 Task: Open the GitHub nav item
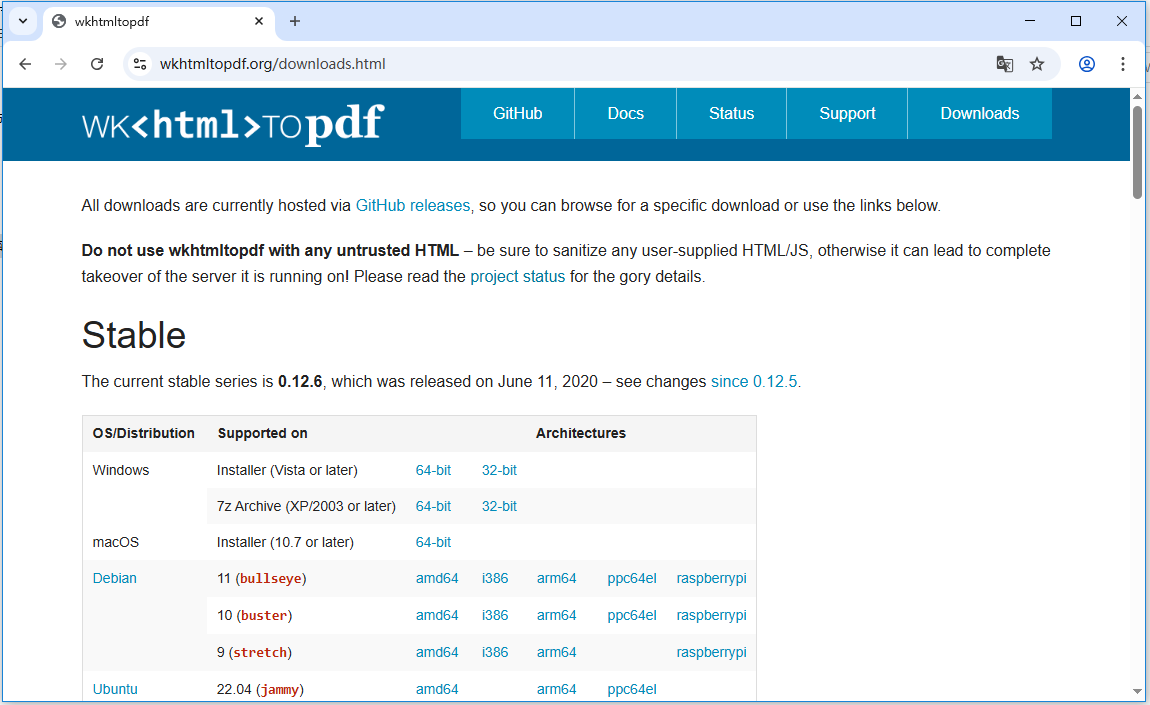[x=518, y=113]
